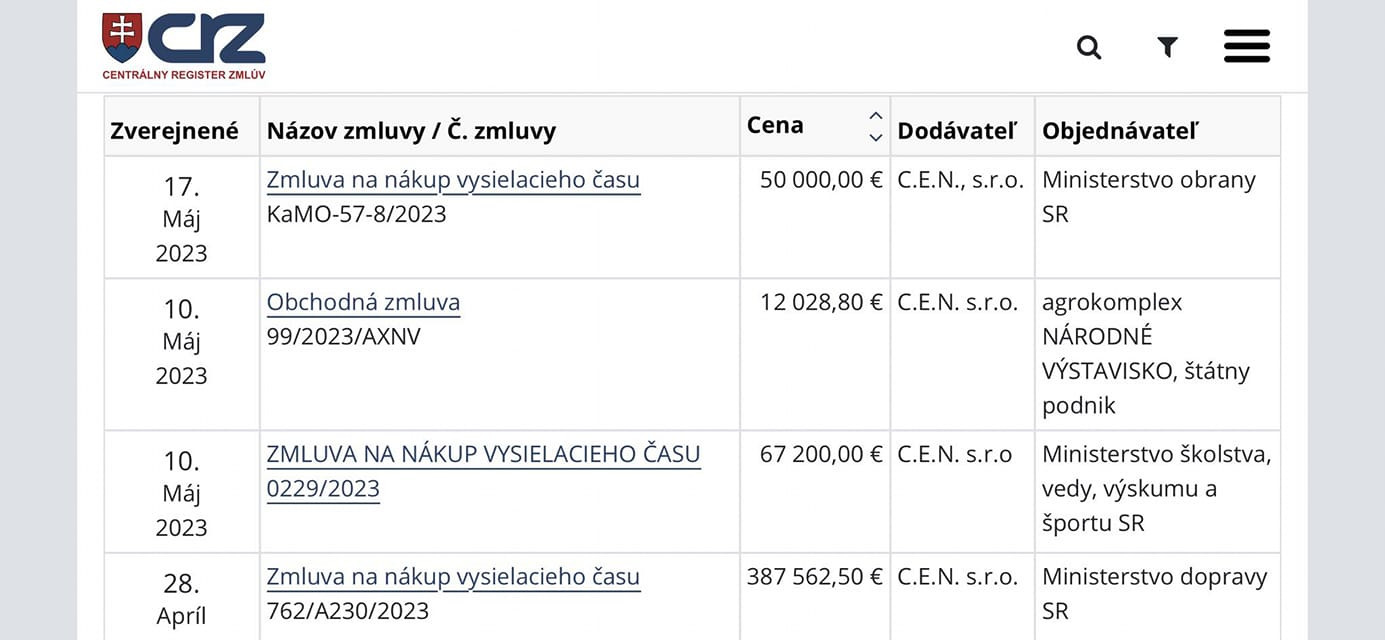The image size is (1385, 640).
Task: Click Ministerstvo obrany SR cell
Action: coord(1148,197)
